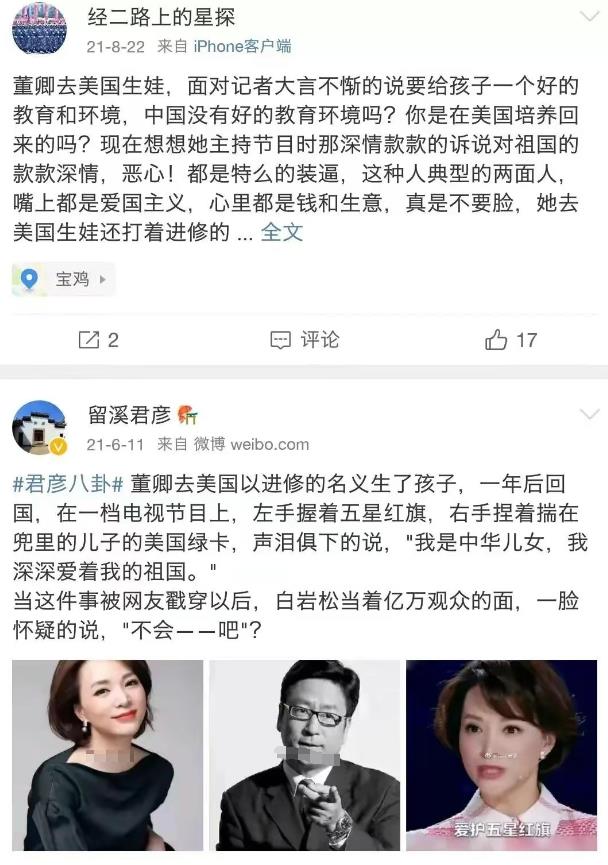Tap the repost icon showing 2

[x=88, y=340]
